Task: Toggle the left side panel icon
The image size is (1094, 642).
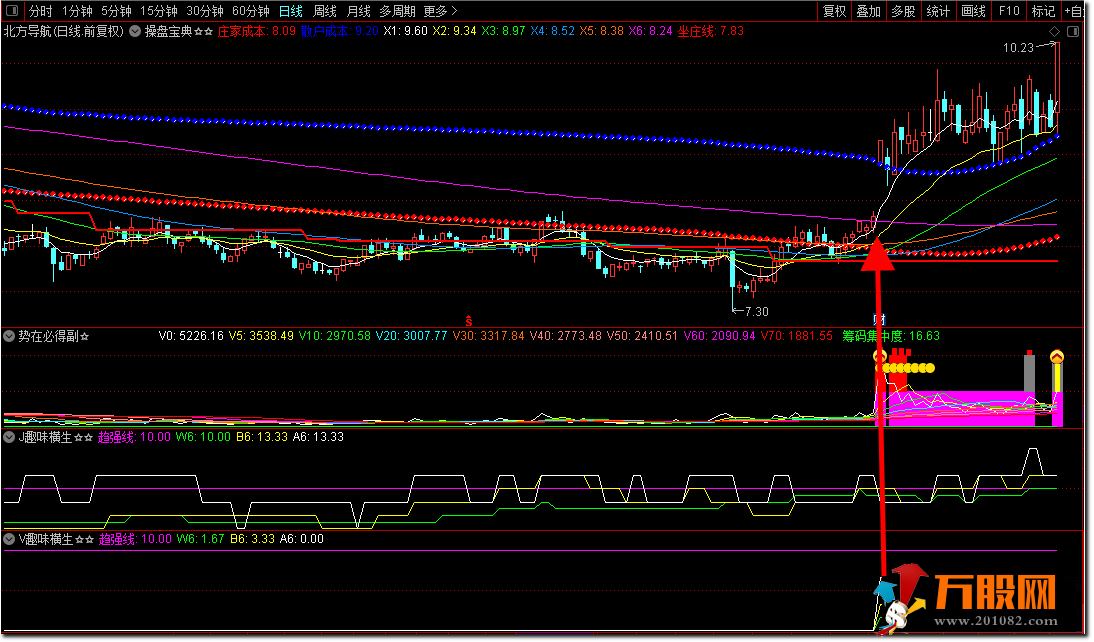Action: click(x=12, y=11)
